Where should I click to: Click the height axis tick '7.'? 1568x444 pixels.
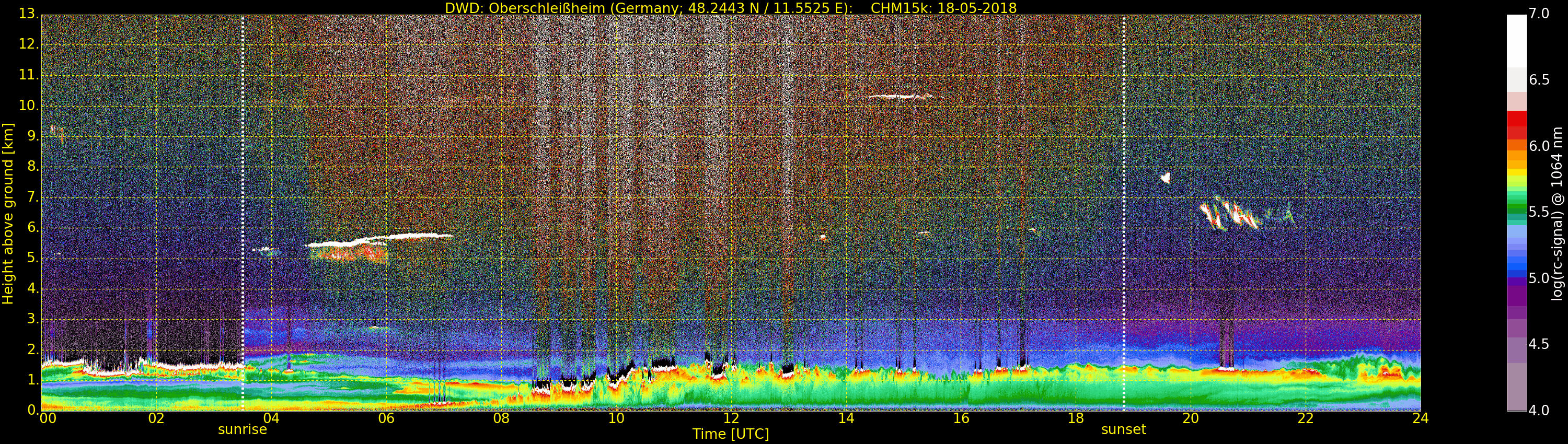tap(33, 197)
